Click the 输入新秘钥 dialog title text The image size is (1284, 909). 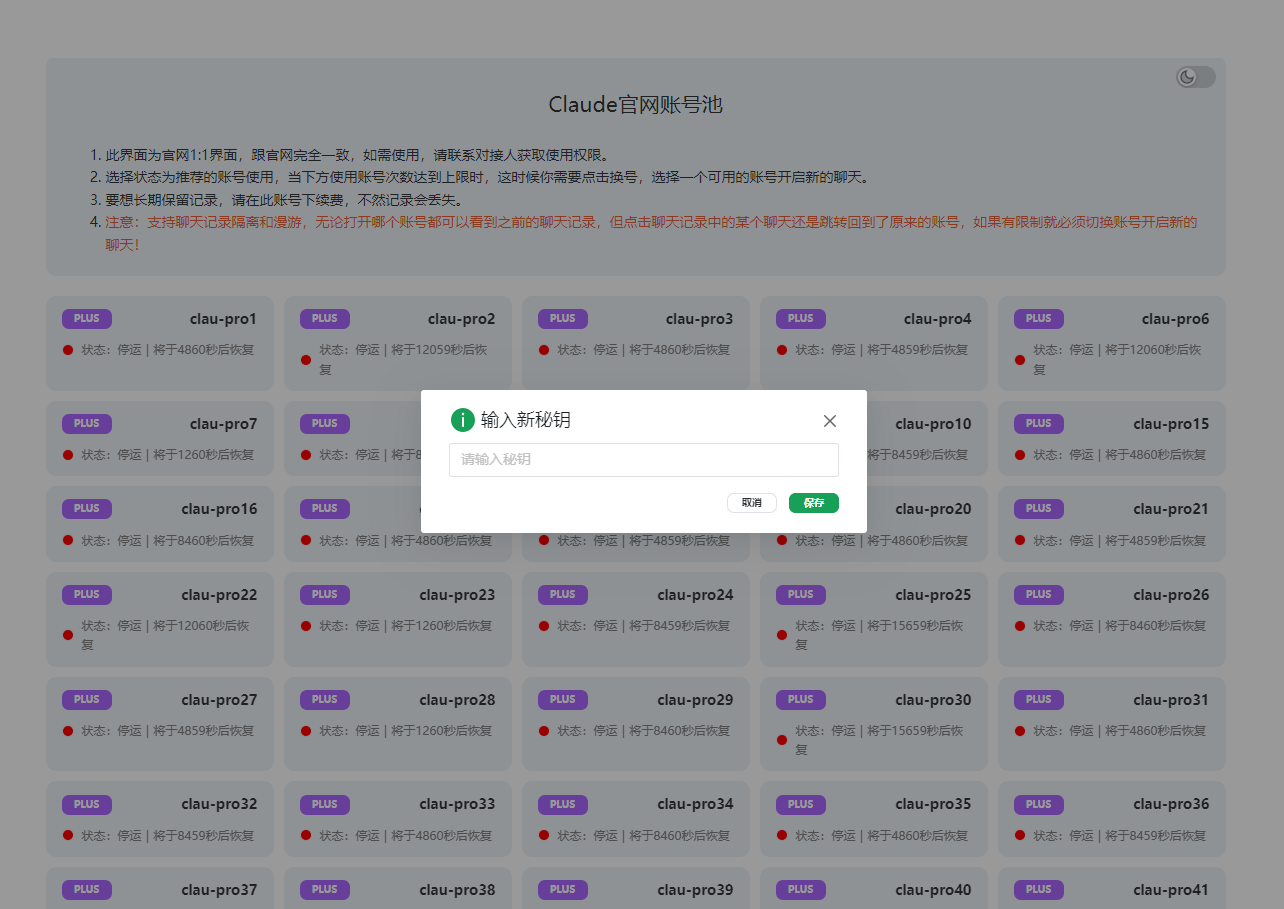[526, 420]
